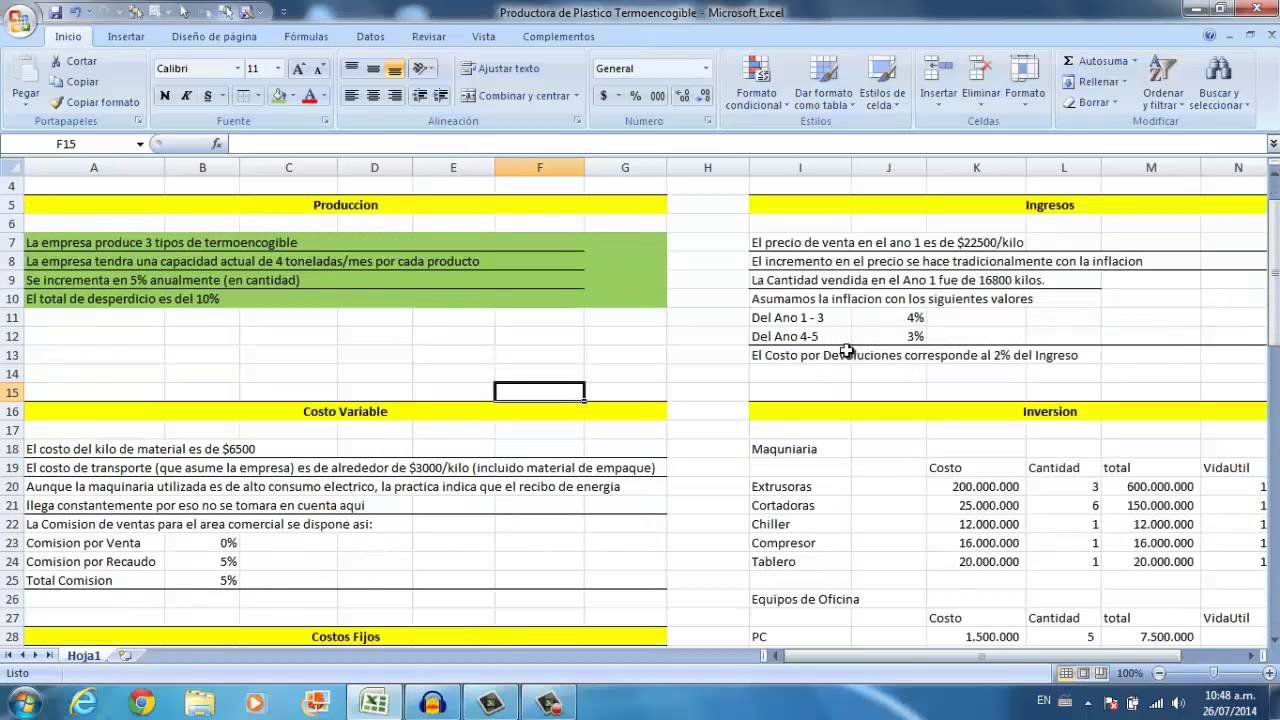This screenshot has width=1280, height=720.
Task: Toggle center horizontal alignment
Action: tap(373, 96)
